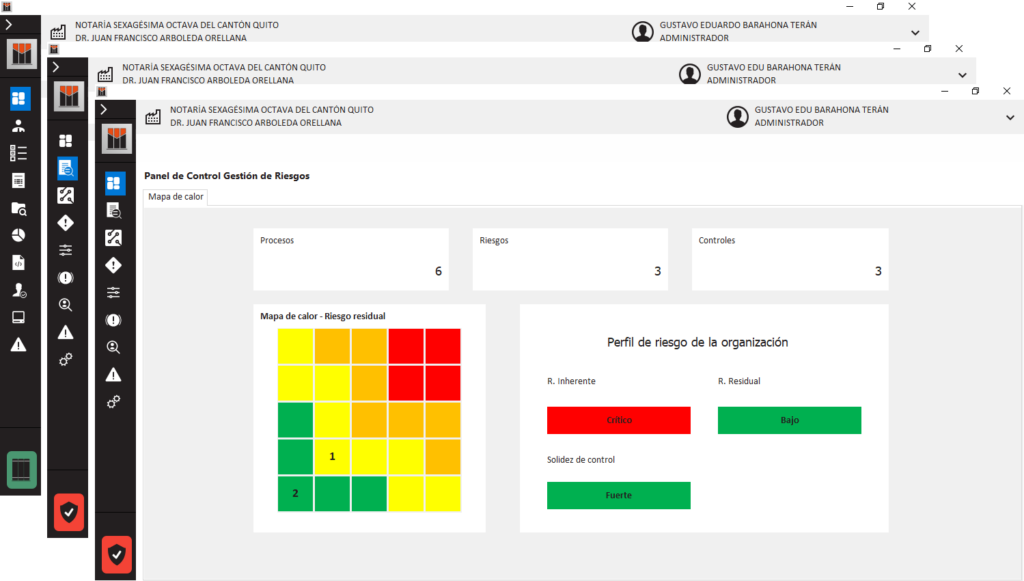
Task: Select the highlighted document search icon in the middle sidebar
Action: point(67,168)
